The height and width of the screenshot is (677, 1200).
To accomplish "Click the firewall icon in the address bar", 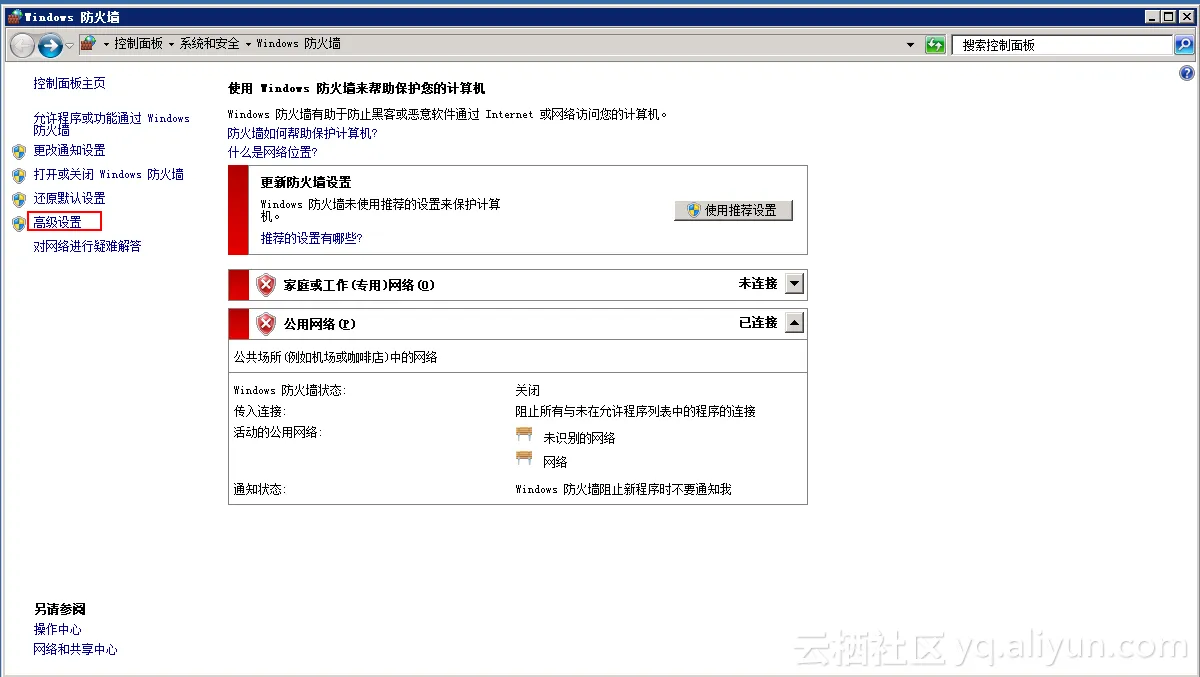I will (88, 44).
